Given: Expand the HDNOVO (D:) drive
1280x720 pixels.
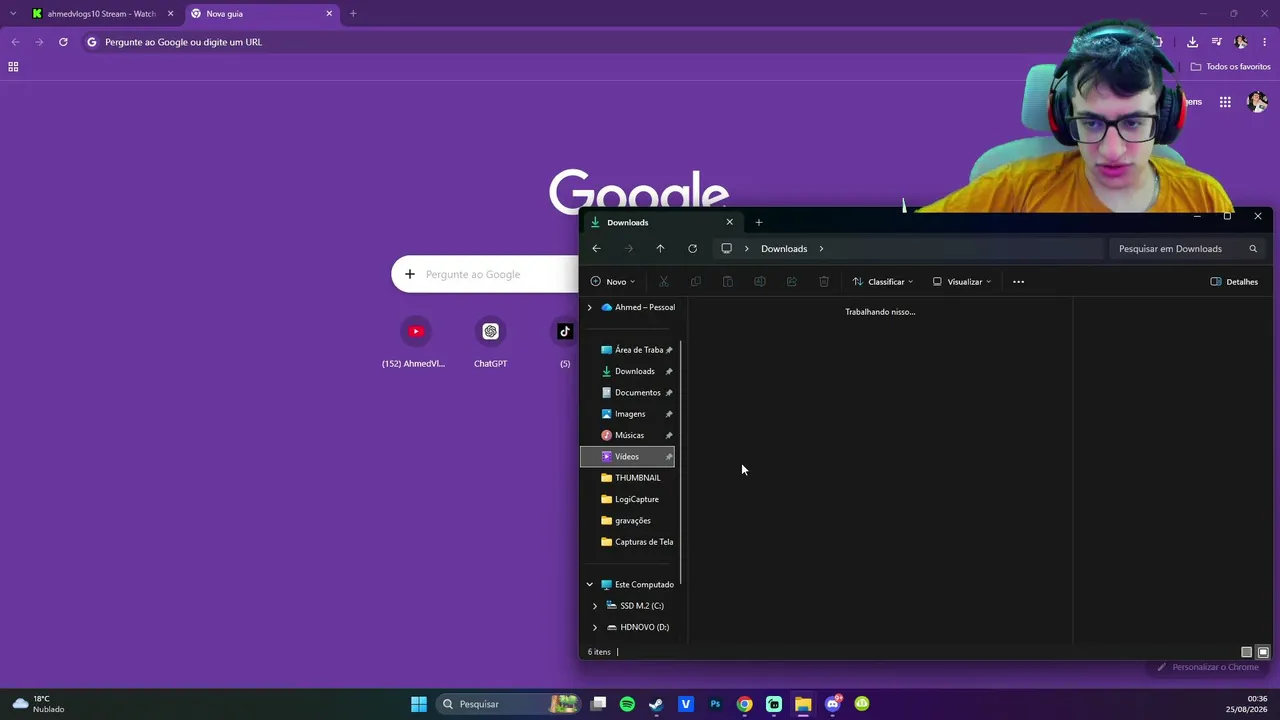Looking at the screenshot, I should click(595, 627).
